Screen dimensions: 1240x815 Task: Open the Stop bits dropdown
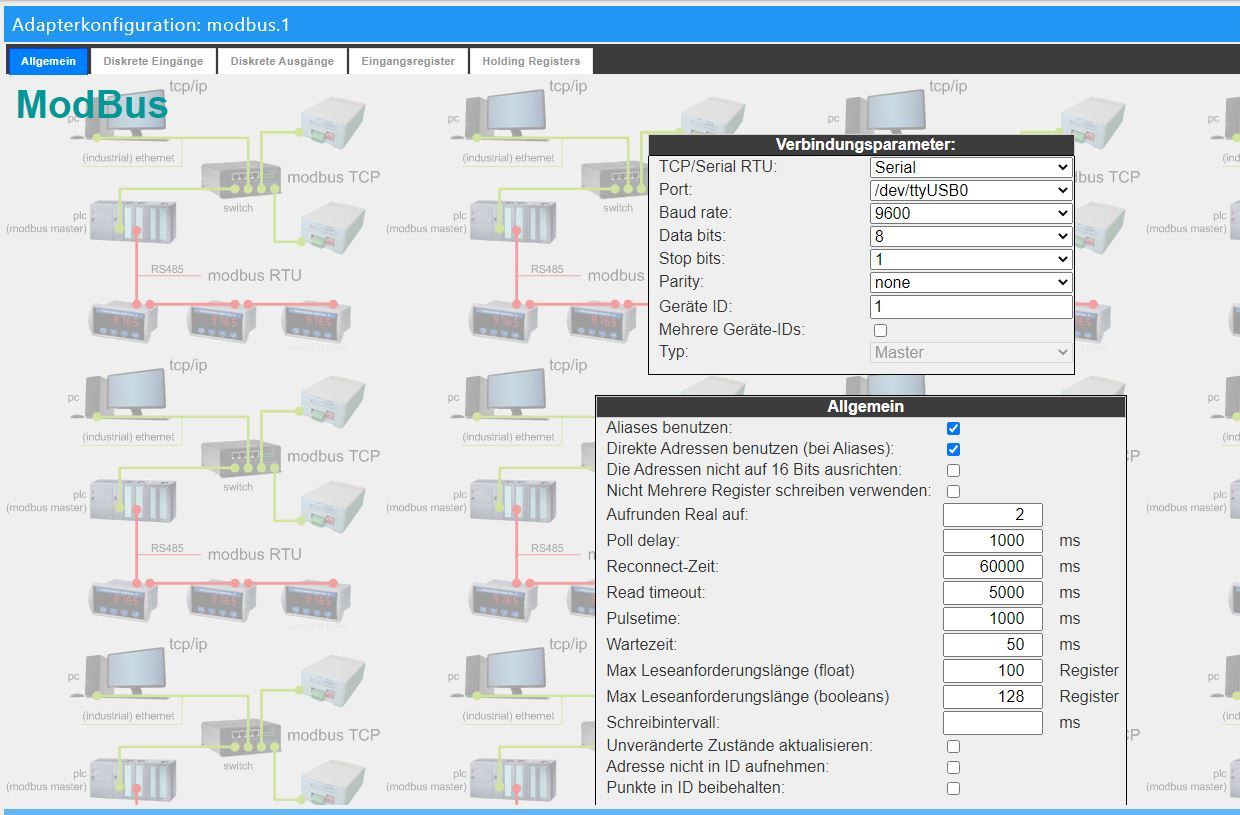click(971, 259)
